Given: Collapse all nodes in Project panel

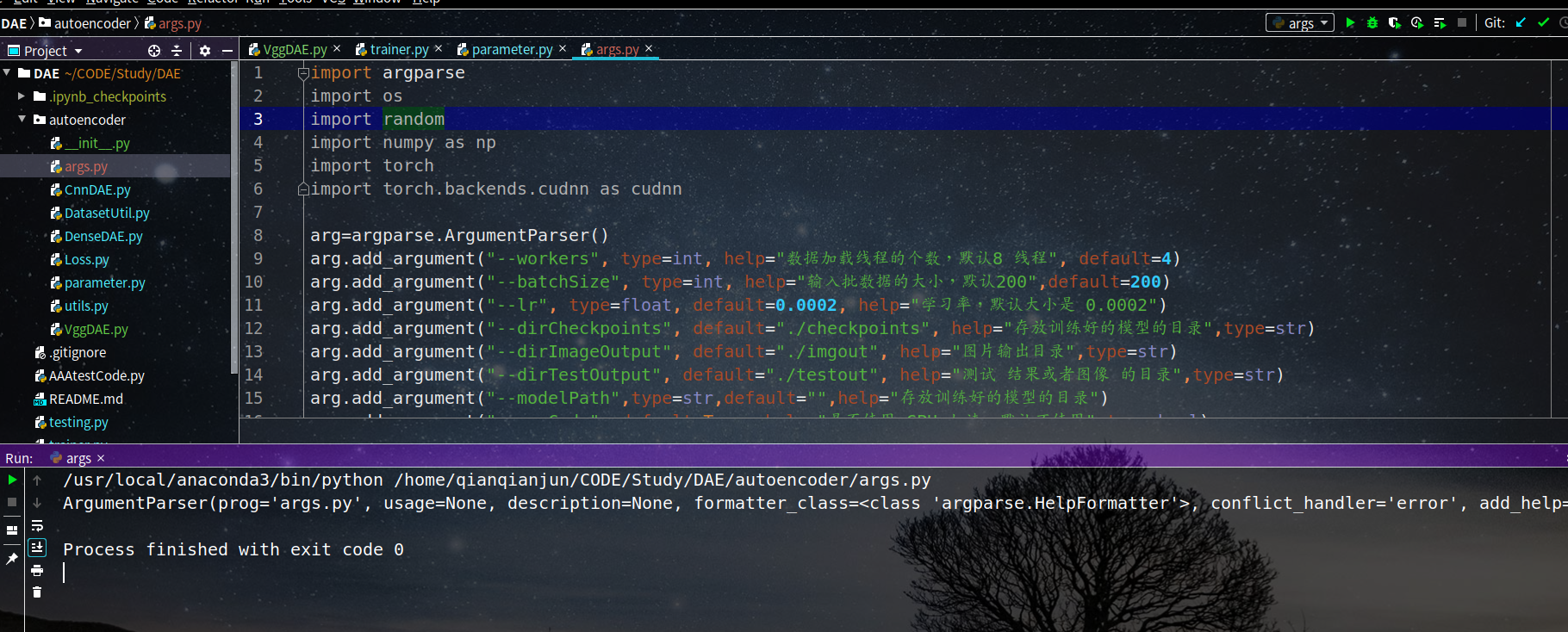Looking at the screenshot, I should click(177, 51).
